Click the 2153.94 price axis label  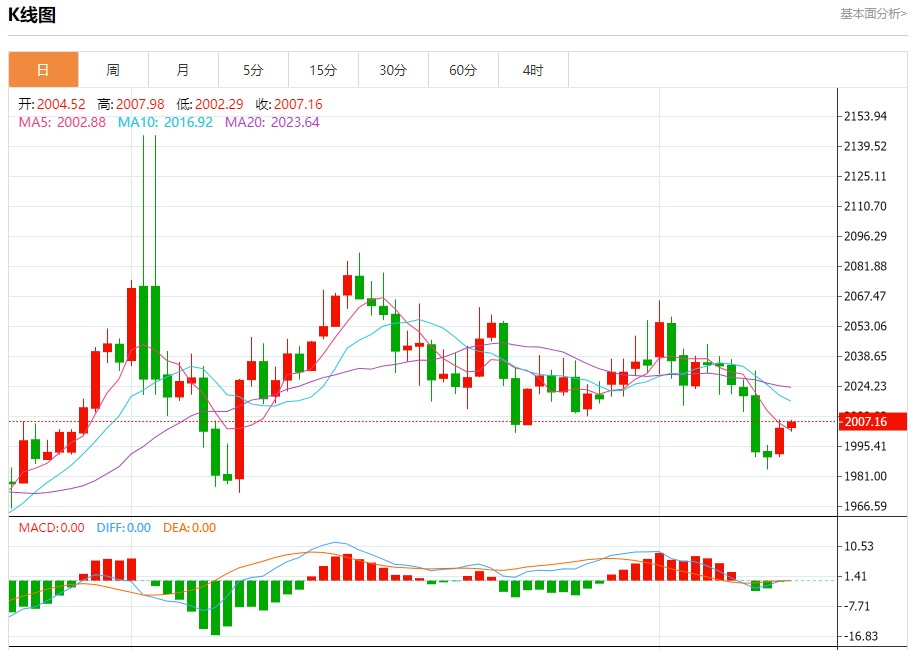[865, 116]
